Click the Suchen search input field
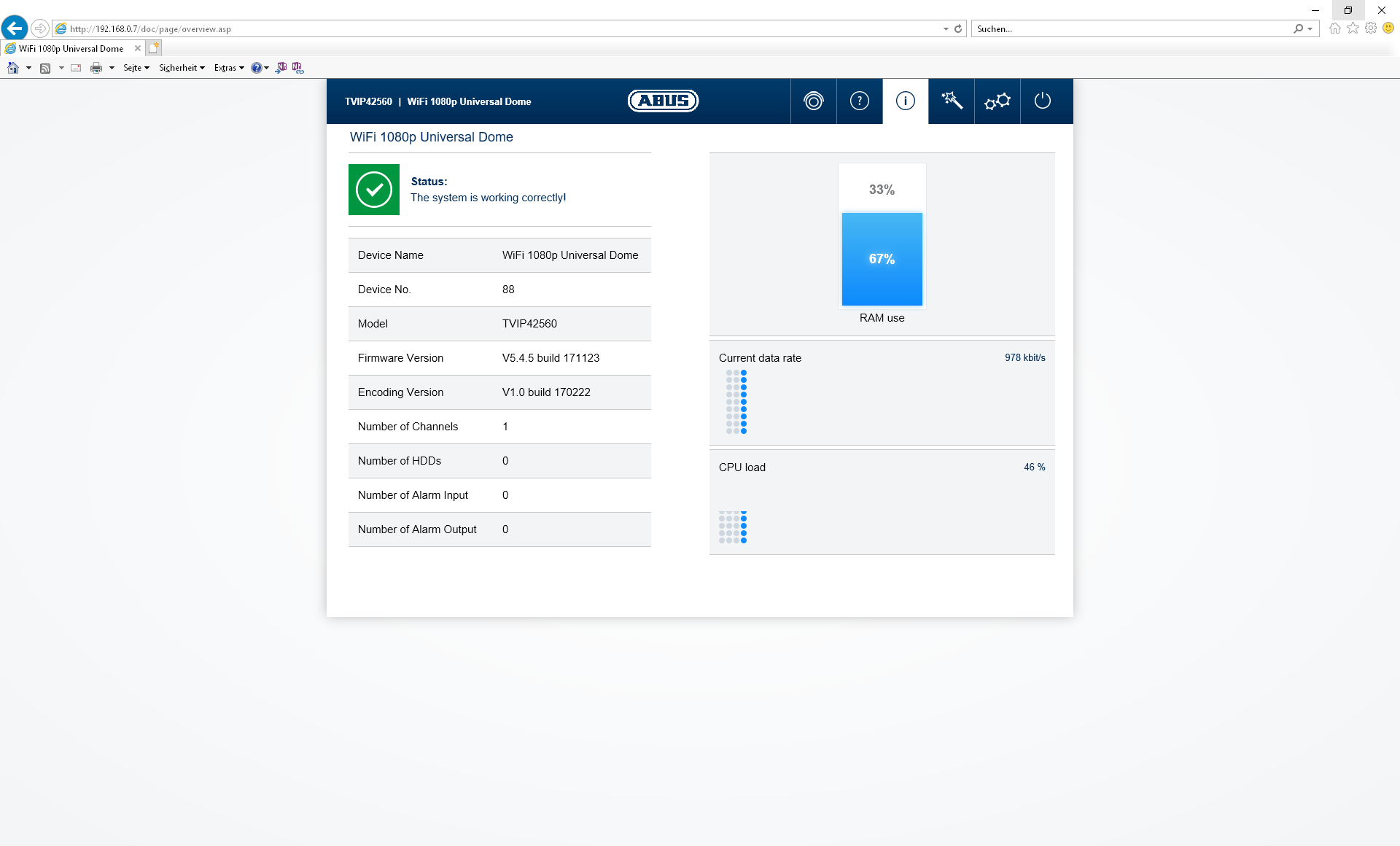The height and width of the screenshot is (846, 1400). coord(1130,29)
